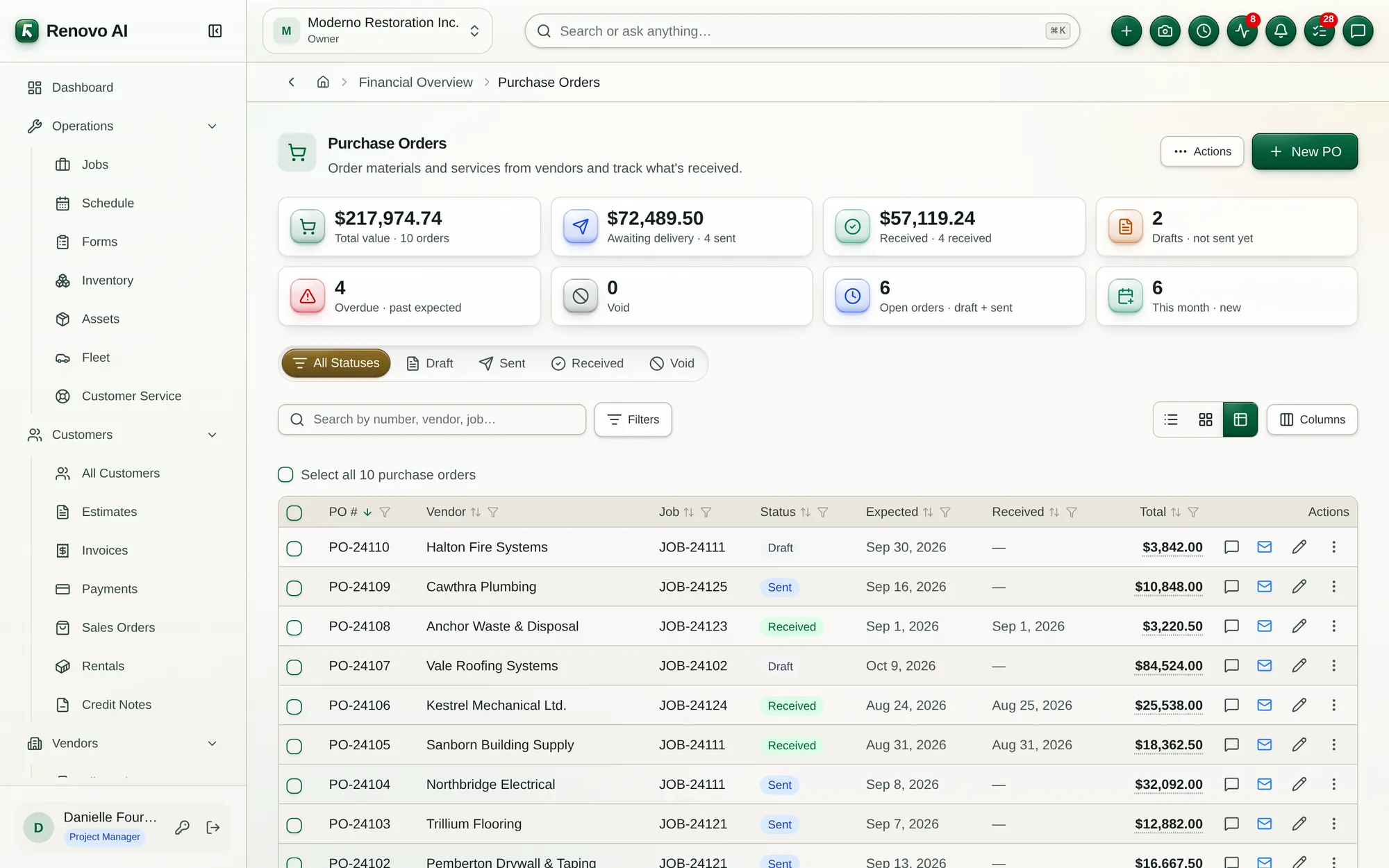Go to the home breadcrumb icon
The height and width of the screenshot is (868, 1389).
(323, 82)
